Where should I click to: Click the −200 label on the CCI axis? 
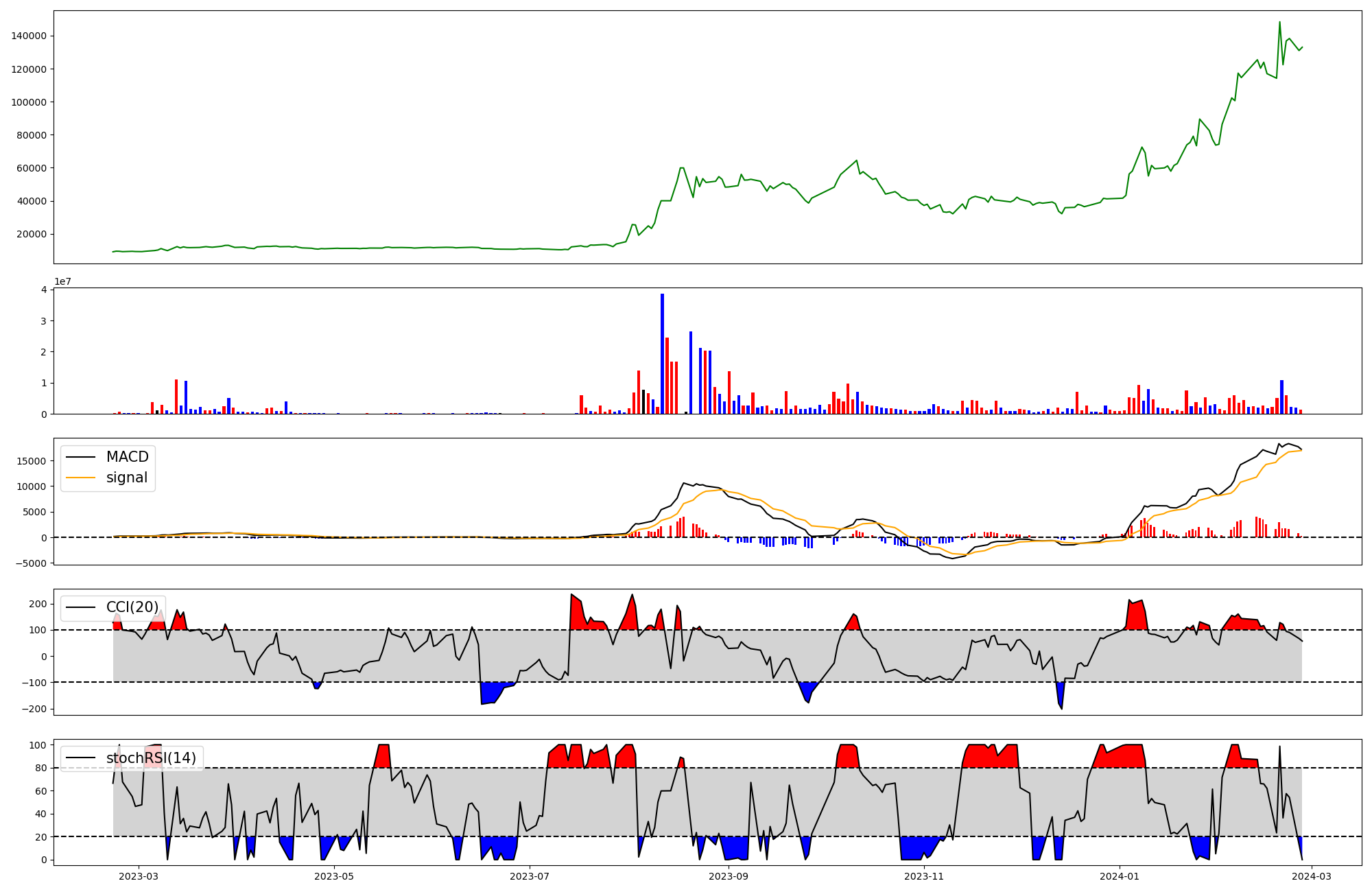33,709
